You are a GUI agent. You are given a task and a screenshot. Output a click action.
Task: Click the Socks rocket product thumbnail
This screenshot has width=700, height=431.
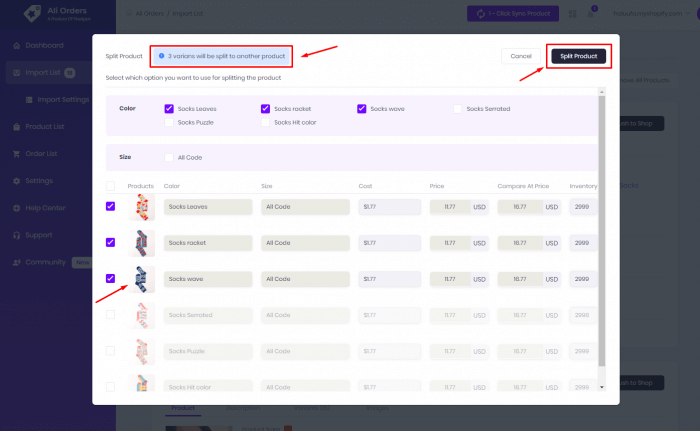tap(142, 243)
